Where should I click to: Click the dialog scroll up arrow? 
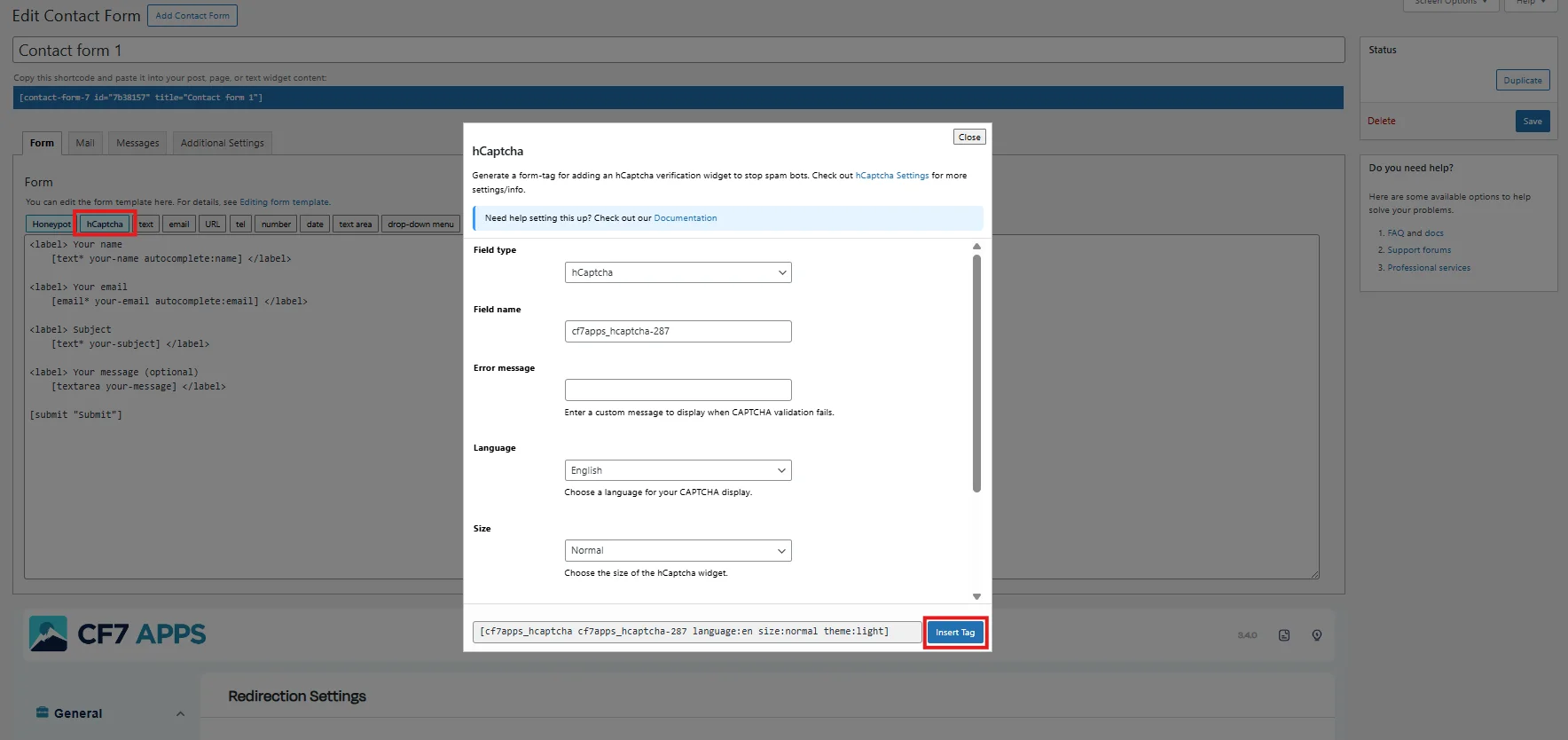[976, 247]
